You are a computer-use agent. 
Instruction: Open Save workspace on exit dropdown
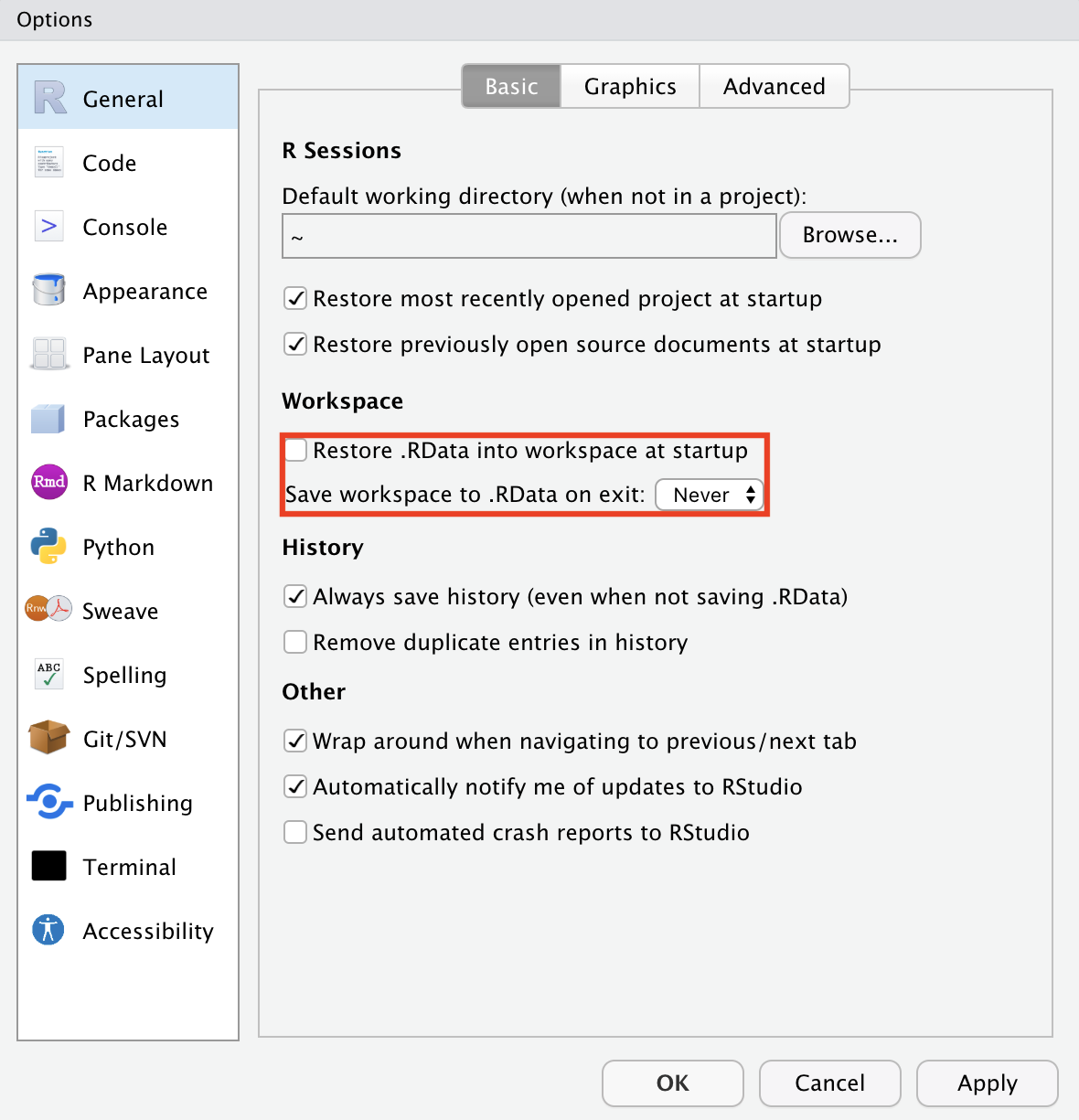[x=710, y=495]
